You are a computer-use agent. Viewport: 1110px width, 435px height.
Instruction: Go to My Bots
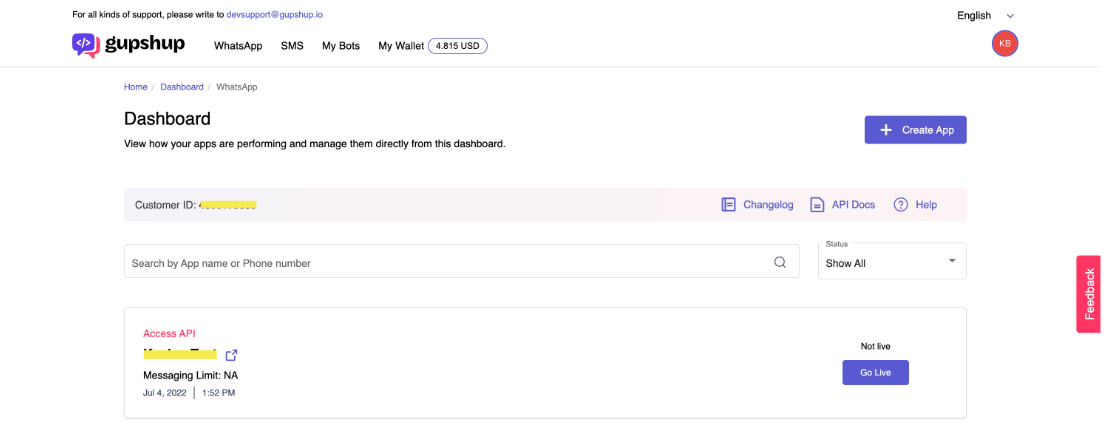coord(341,46)
